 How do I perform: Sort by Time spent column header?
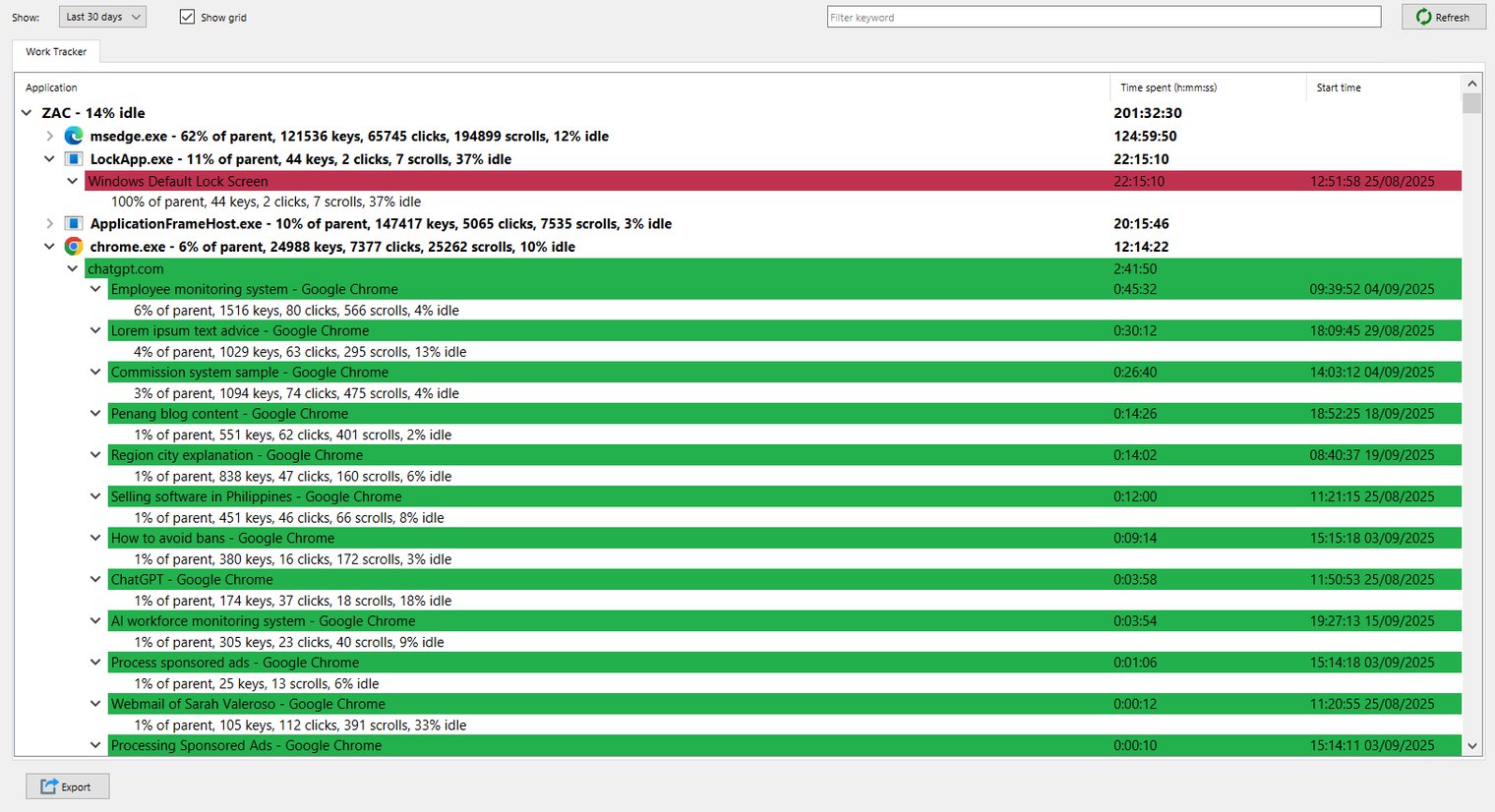[x=1168, y=87]
